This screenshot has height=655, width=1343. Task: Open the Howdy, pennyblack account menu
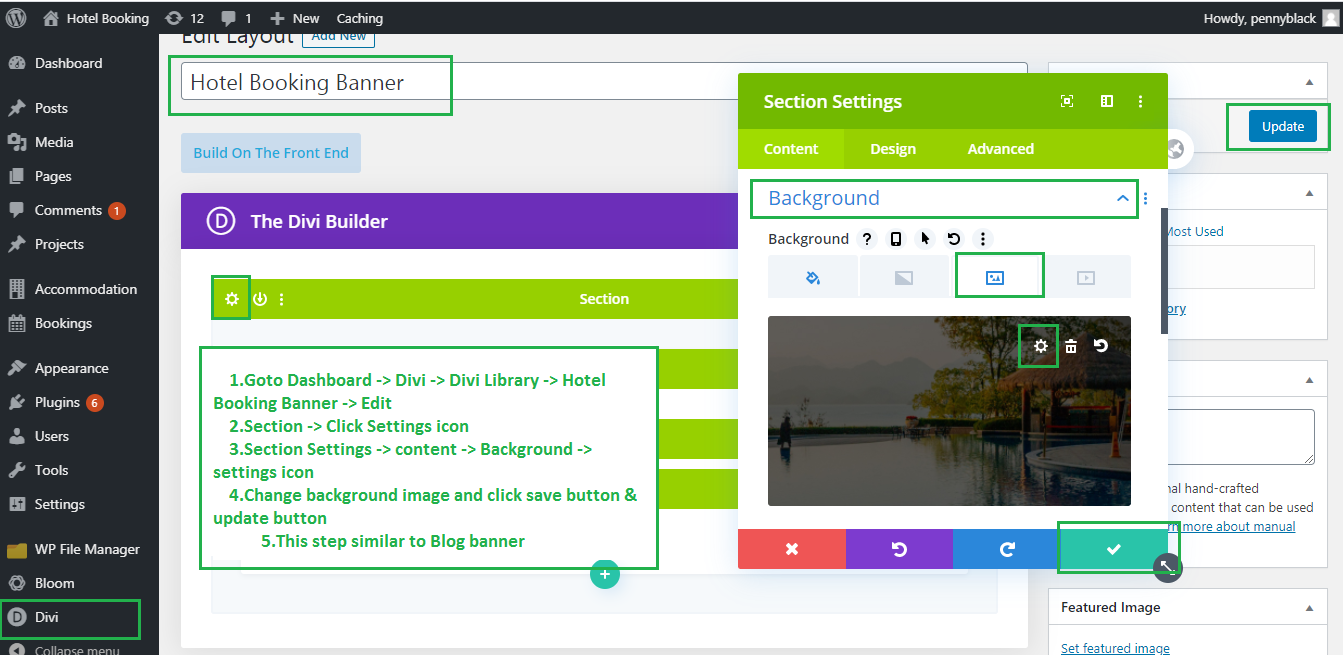tap(1268, 18)
